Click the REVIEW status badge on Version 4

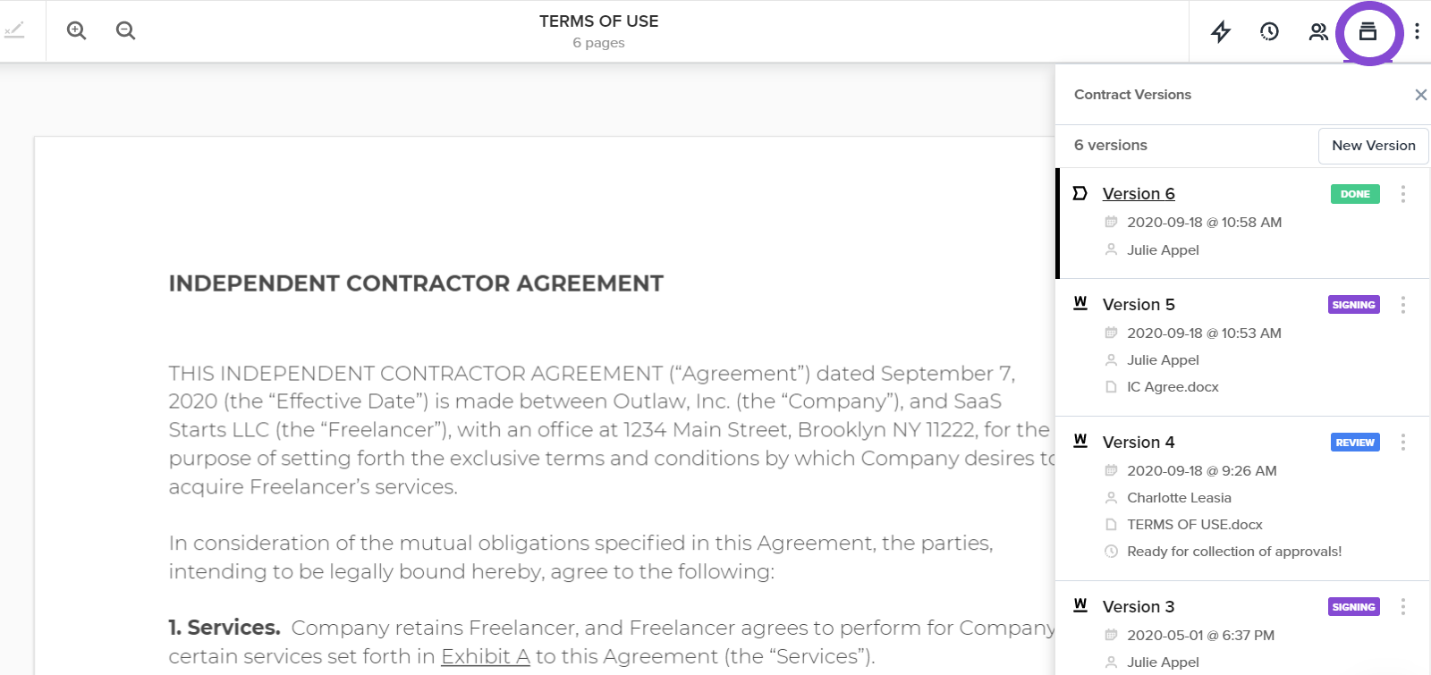point(1355,442)
